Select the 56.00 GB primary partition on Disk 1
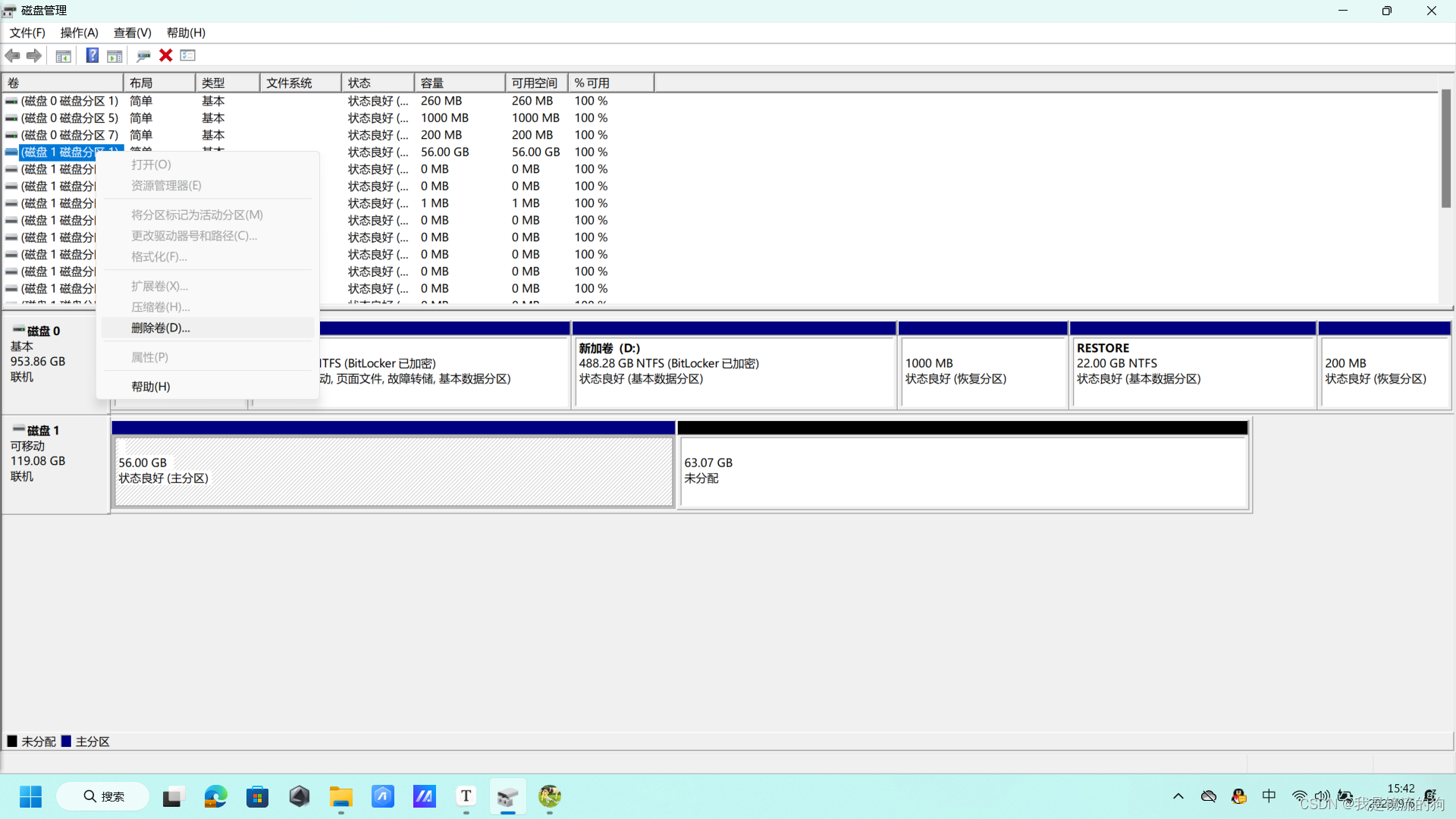1456x819 pixels. click(393, 464)
